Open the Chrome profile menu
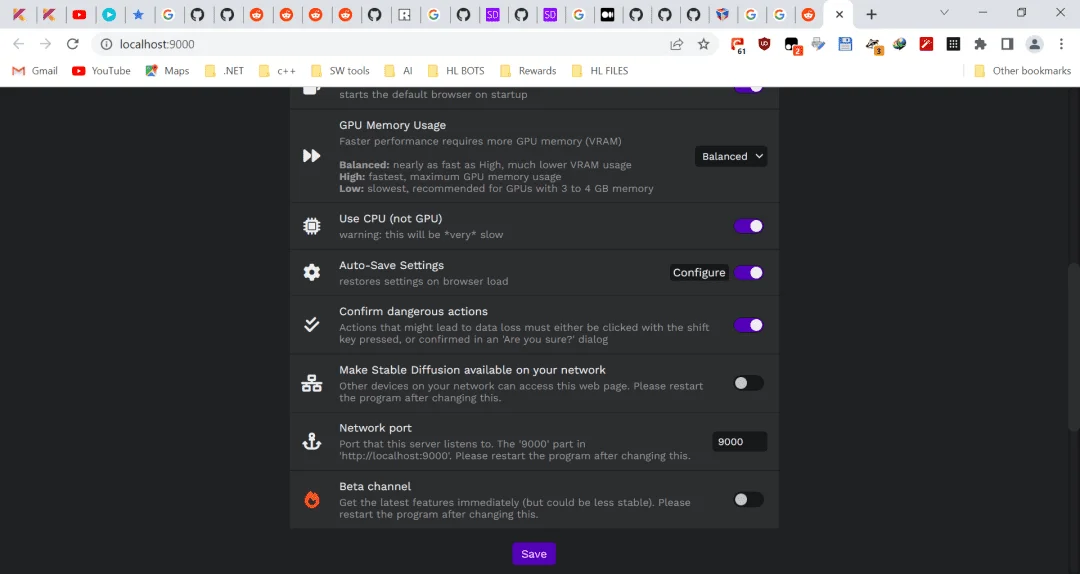This screenshot has height=574, width=1080. [x=1035, y=44]
